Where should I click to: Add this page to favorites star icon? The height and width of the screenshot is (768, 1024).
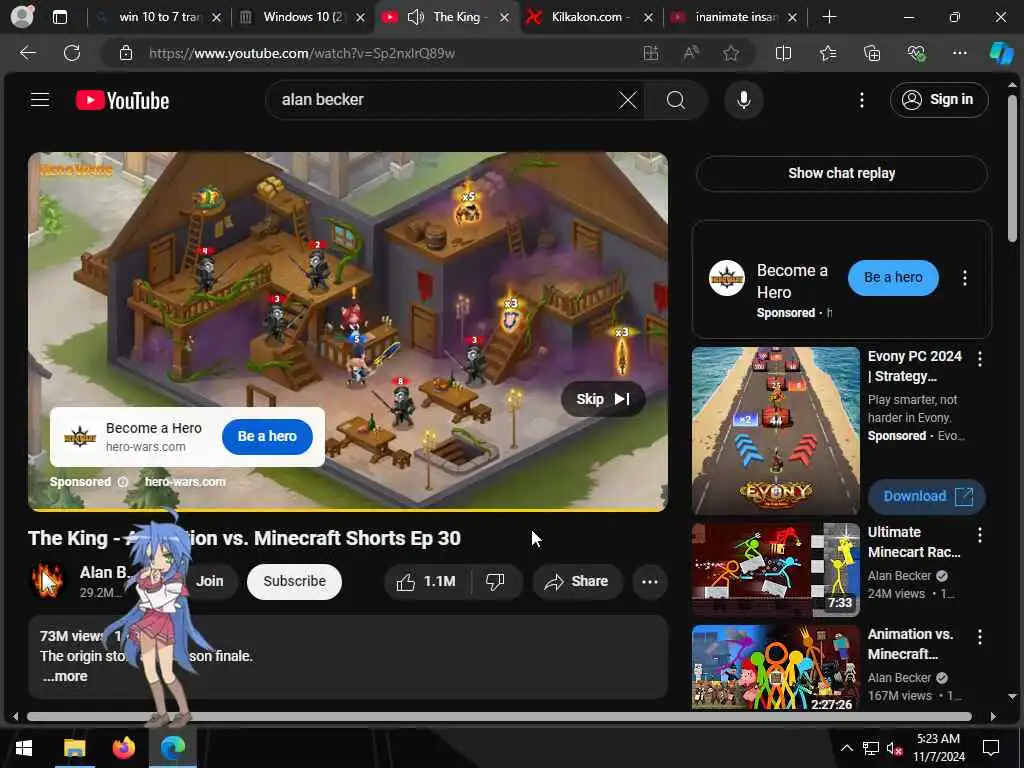pyautogui.click(x=731, y=54)
